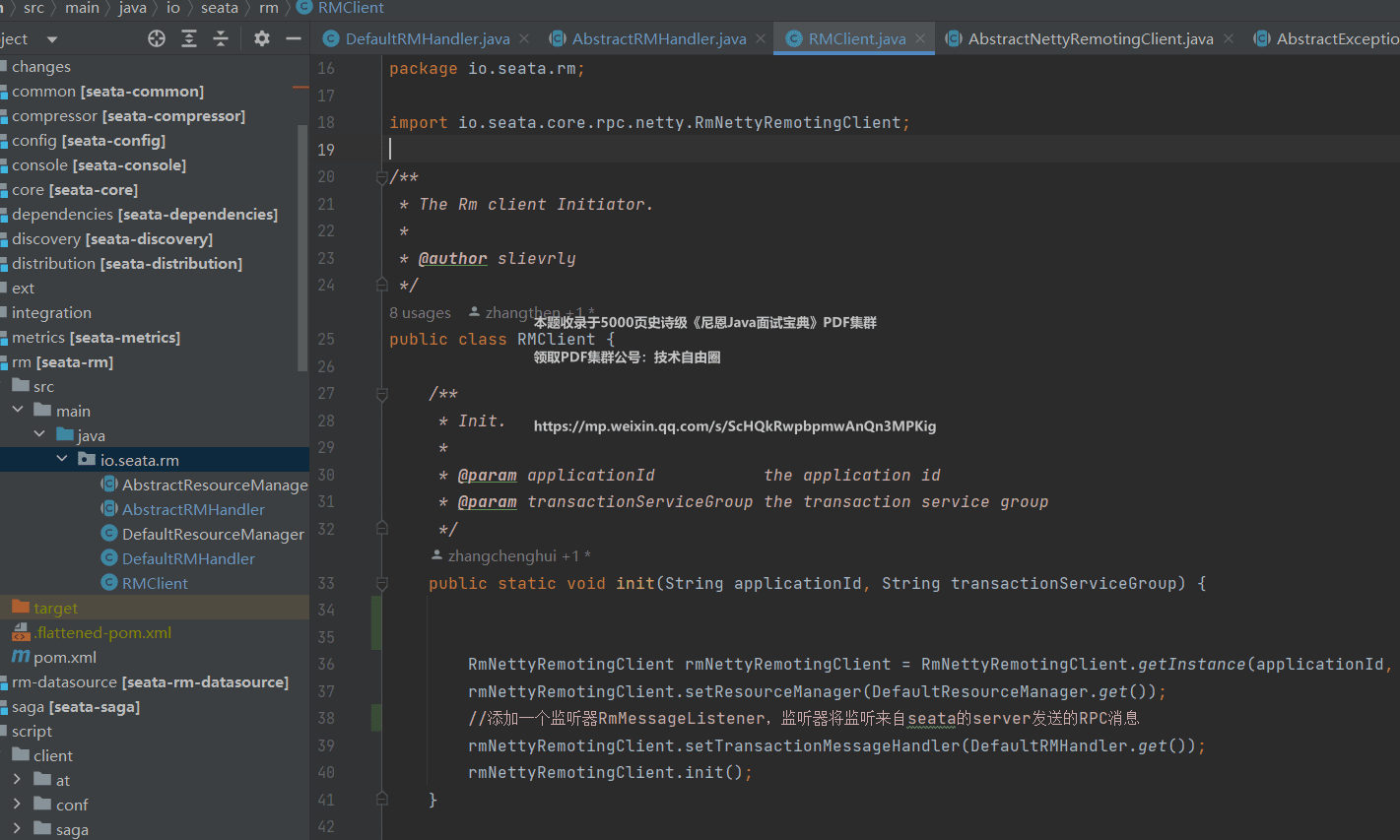Click the .flattened-pom.xml file icon
The height and width of the screenshot is (840, 1400).
pos(21,632)
